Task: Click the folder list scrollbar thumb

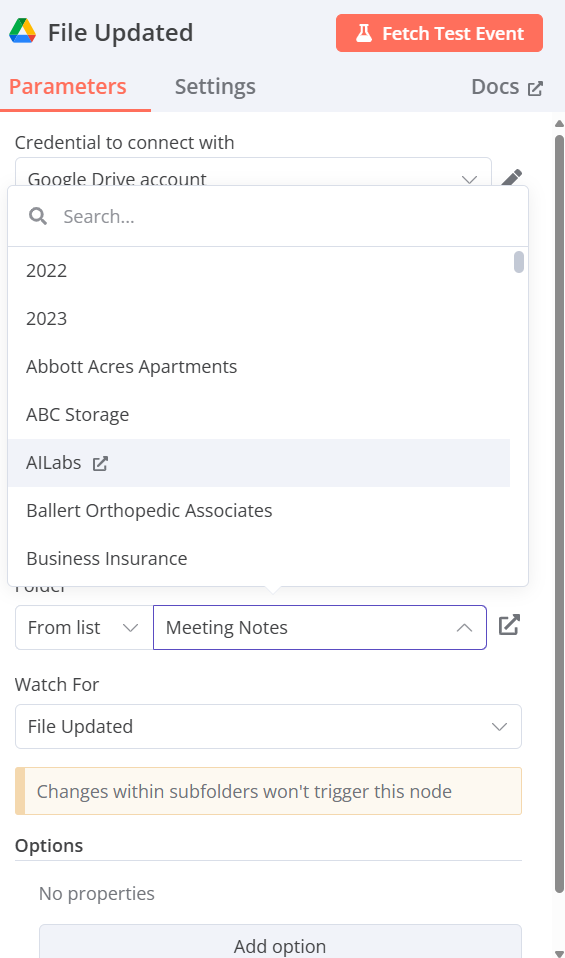Action: click(x=519, y=261)
